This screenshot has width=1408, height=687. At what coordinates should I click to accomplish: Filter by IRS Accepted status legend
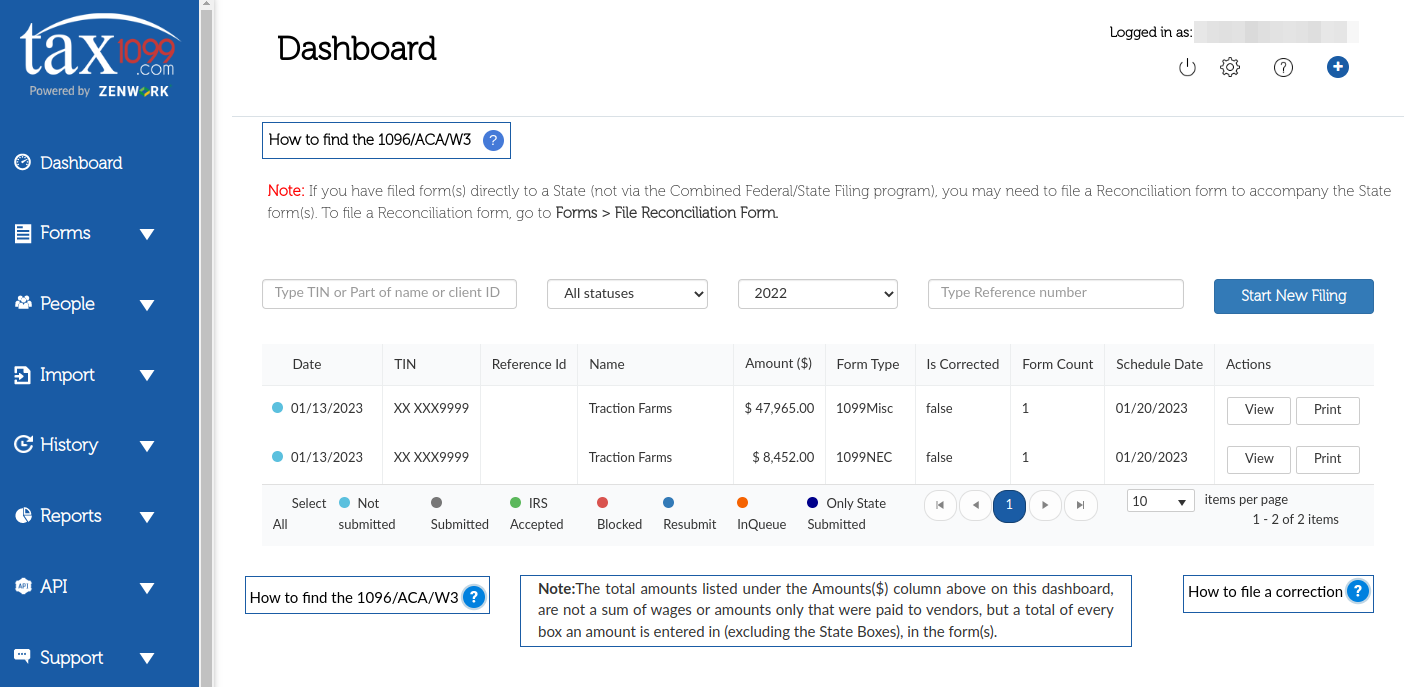coord(536,514)
